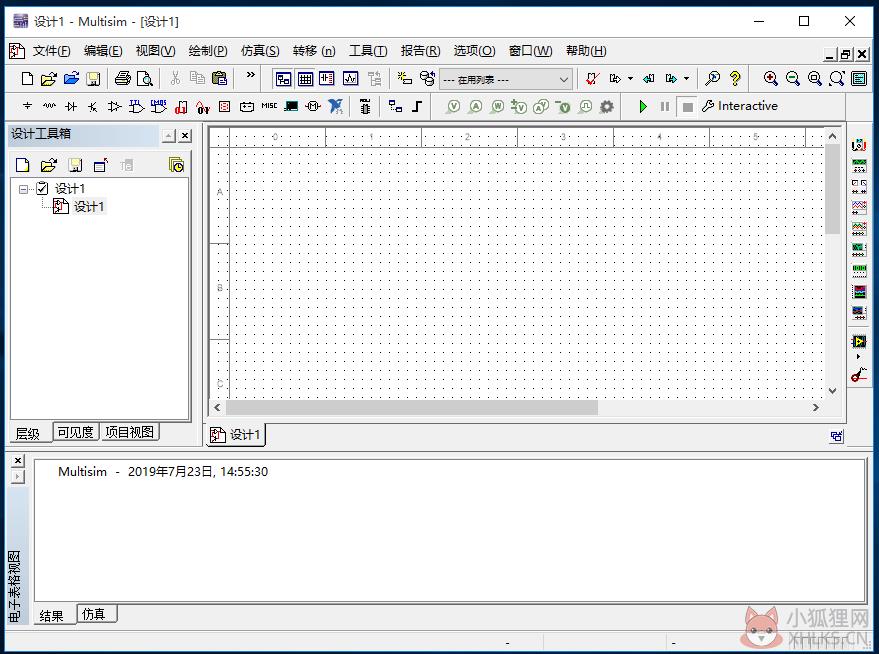The image size is (879, 654).
Task: Switch to the 项目视图 tab
Action: click(x=129, y=432)
